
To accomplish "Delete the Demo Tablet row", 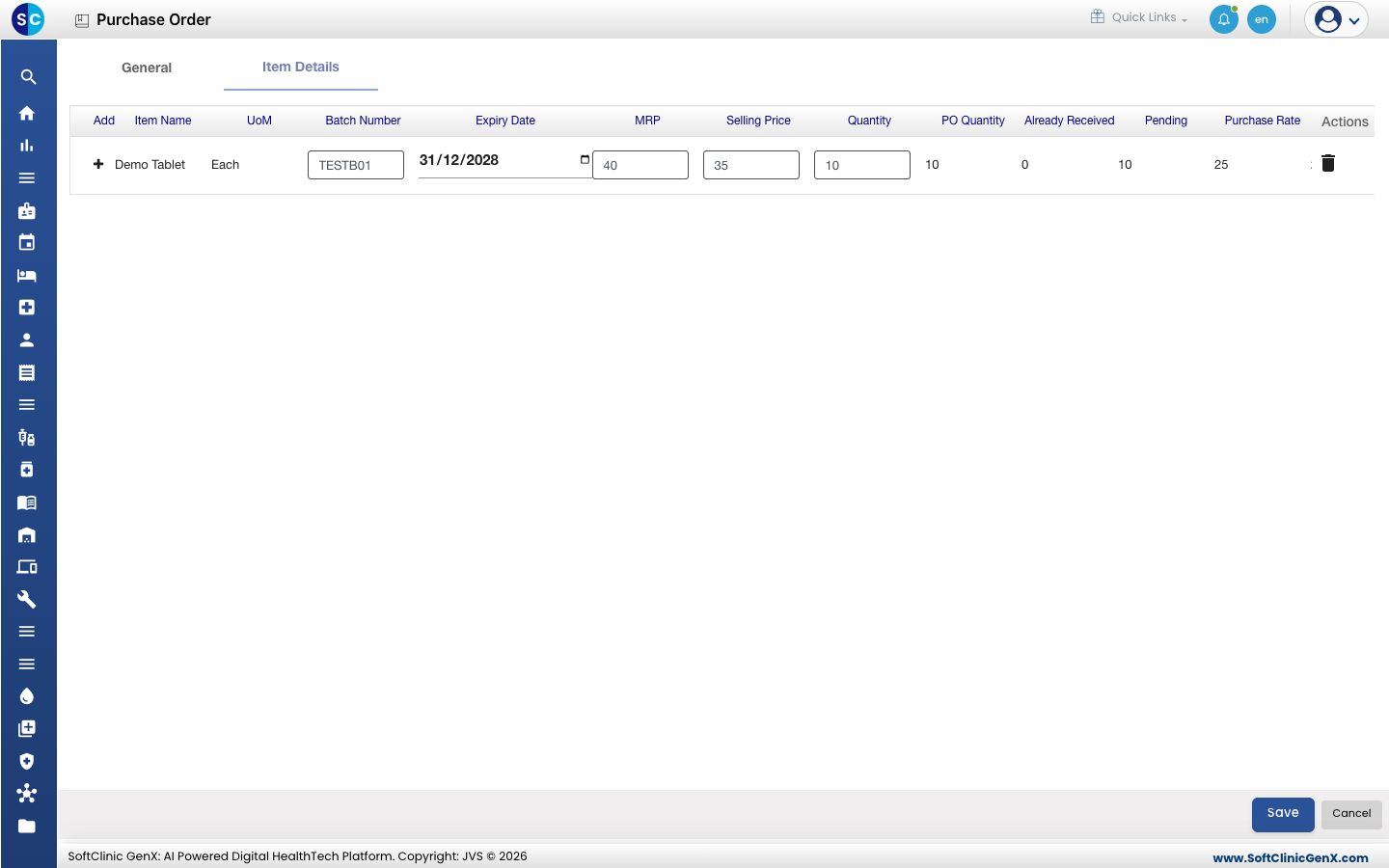I will (1328, 164).
